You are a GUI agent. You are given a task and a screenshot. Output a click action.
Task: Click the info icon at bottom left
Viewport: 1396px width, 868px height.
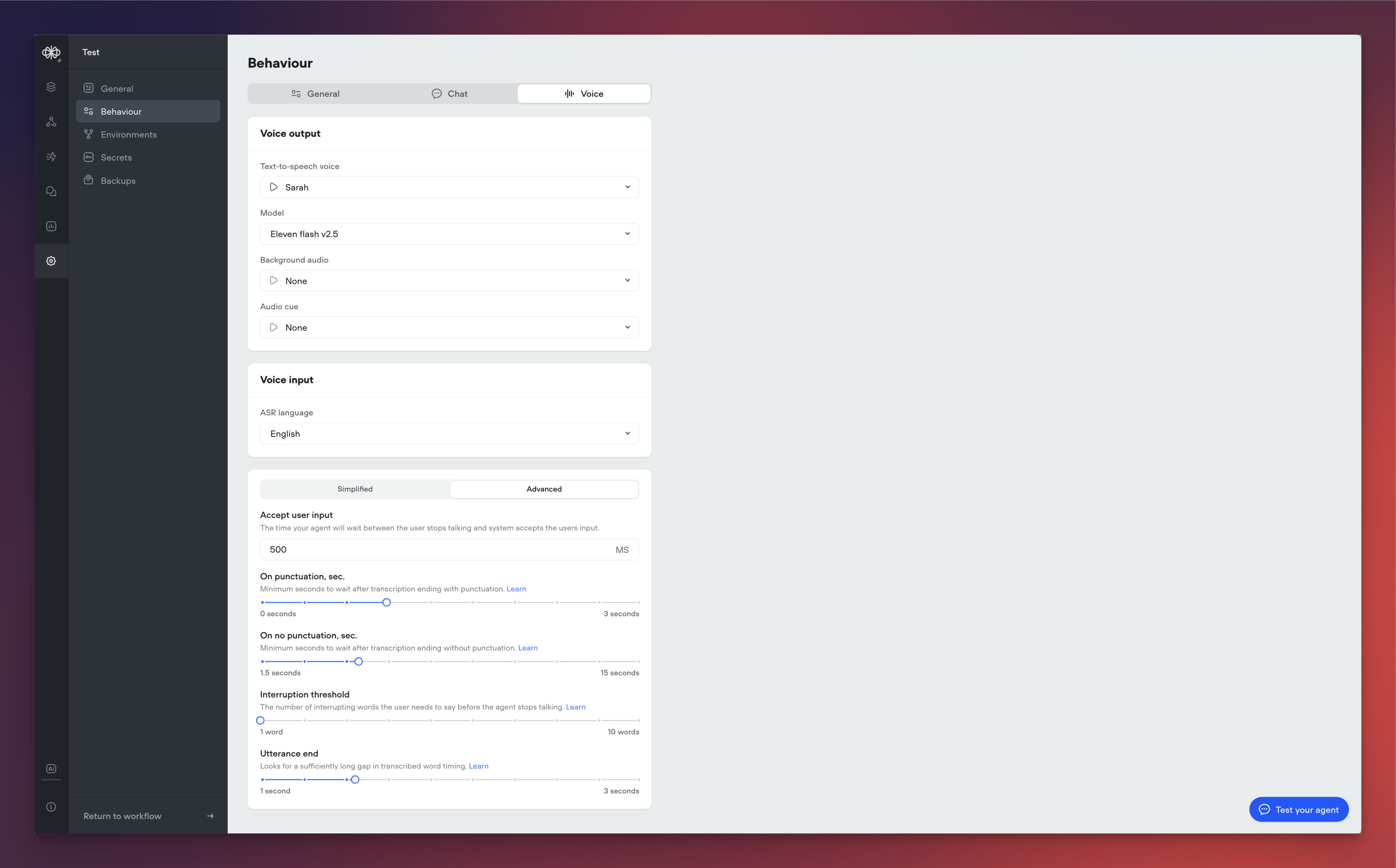51,807
